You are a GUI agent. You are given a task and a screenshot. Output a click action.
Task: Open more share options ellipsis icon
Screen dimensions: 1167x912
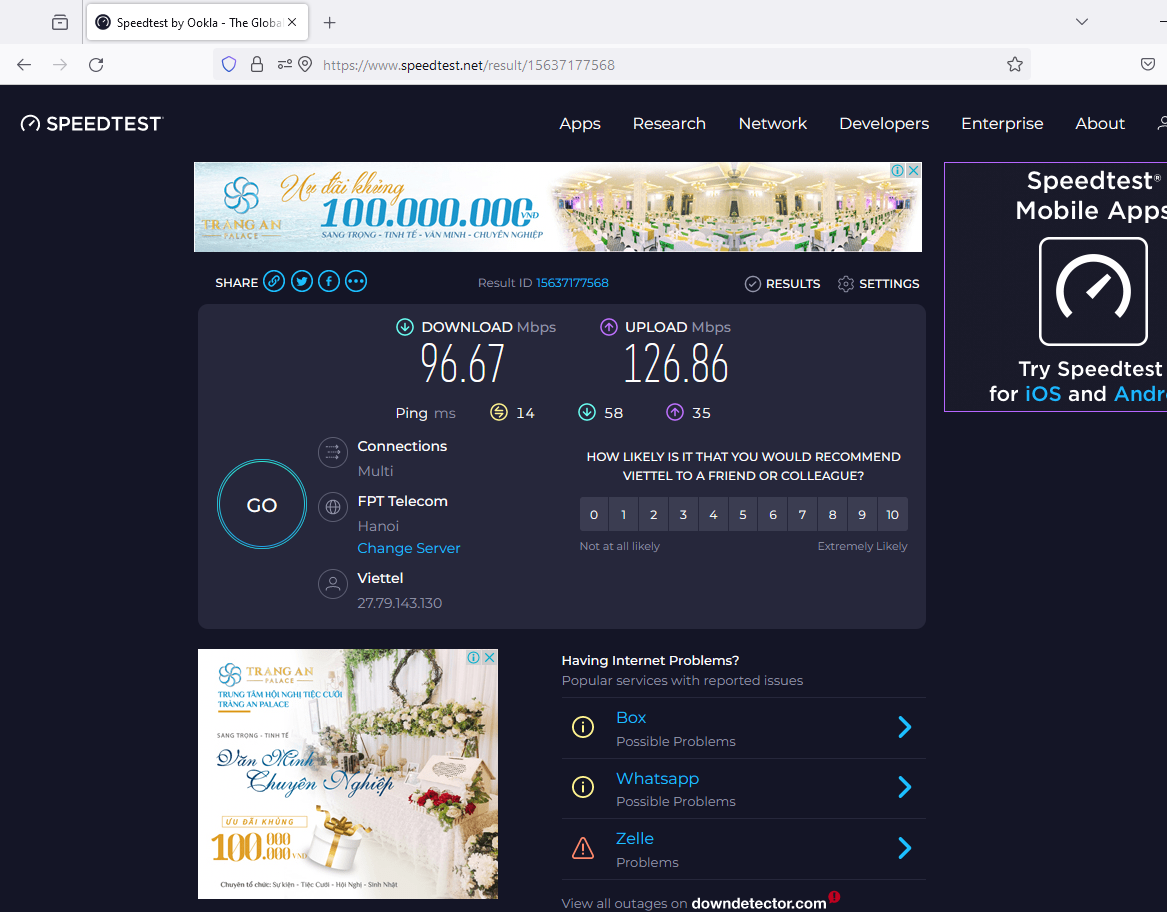356,282
